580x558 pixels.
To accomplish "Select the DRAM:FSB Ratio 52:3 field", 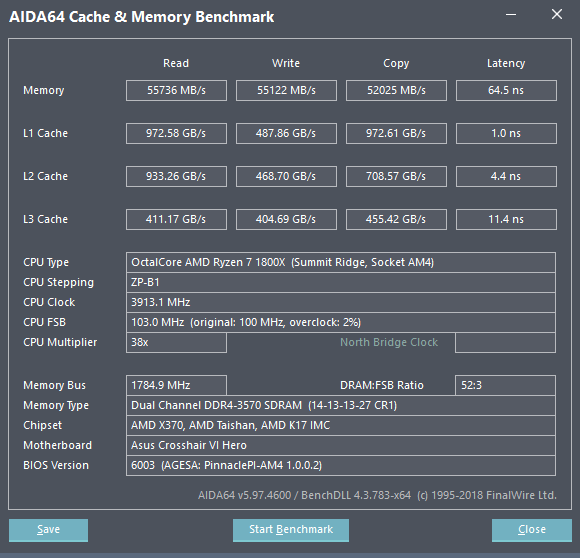I will (505, 385).
